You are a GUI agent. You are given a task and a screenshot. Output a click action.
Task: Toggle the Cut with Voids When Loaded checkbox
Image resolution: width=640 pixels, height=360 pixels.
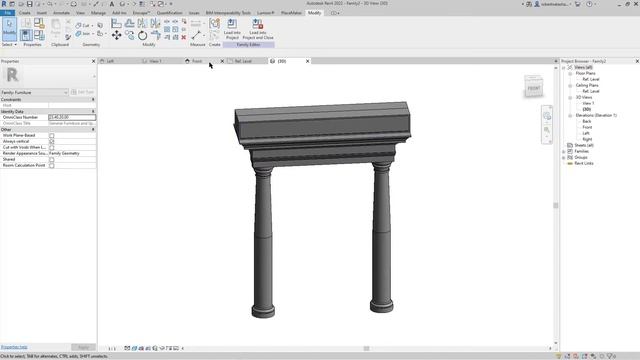coord(52,147)
